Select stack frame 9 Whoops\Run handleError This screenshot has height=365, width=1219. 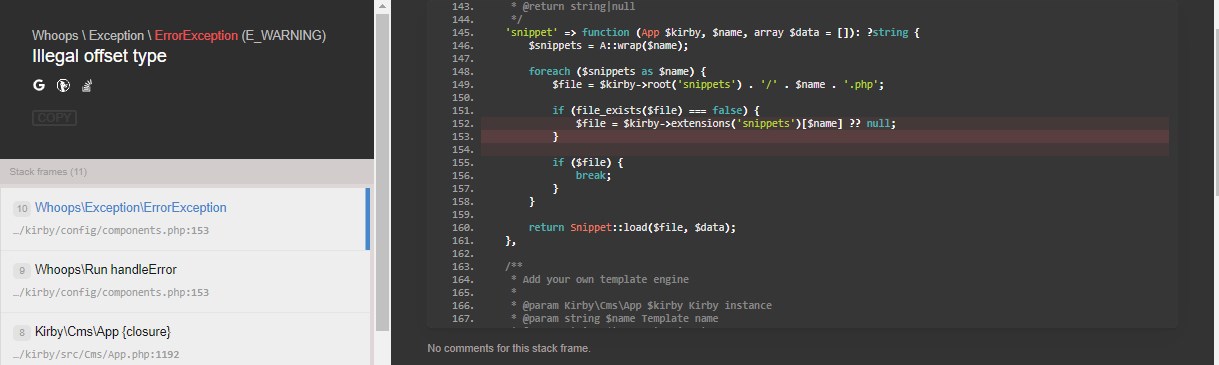click(x=184, y=280)
